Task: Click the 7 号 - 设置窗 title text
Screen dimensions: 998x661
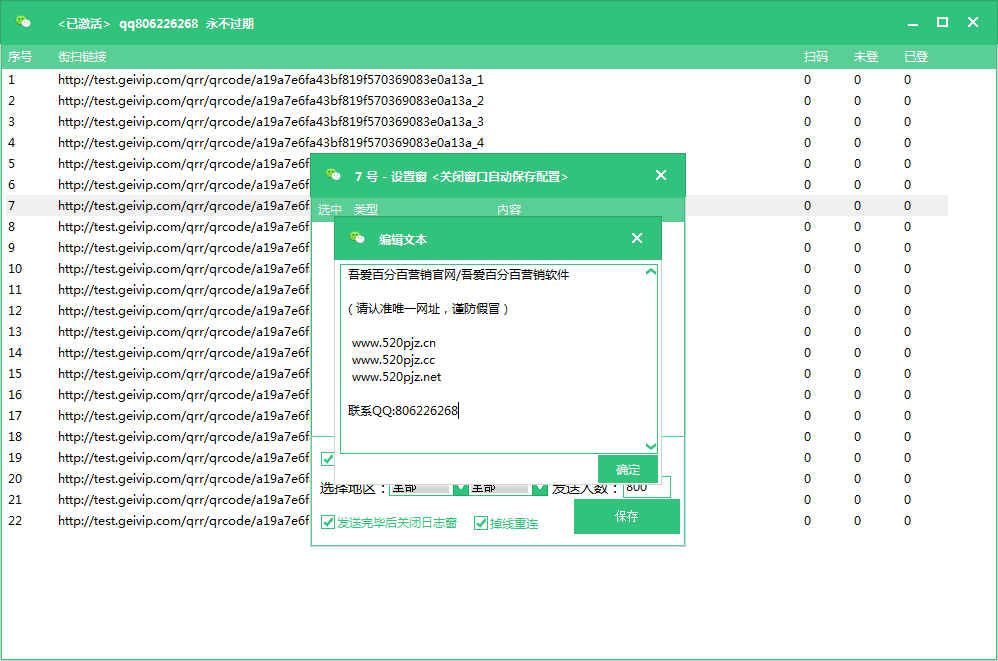Action: coord(461,176)
